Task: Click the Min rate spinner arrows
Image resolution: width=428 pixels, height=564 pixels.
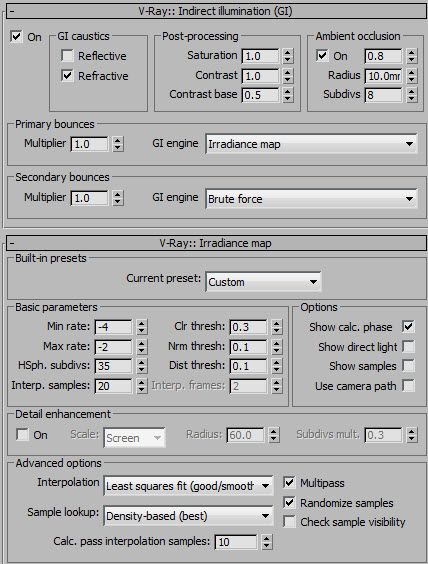Action: 142,327
